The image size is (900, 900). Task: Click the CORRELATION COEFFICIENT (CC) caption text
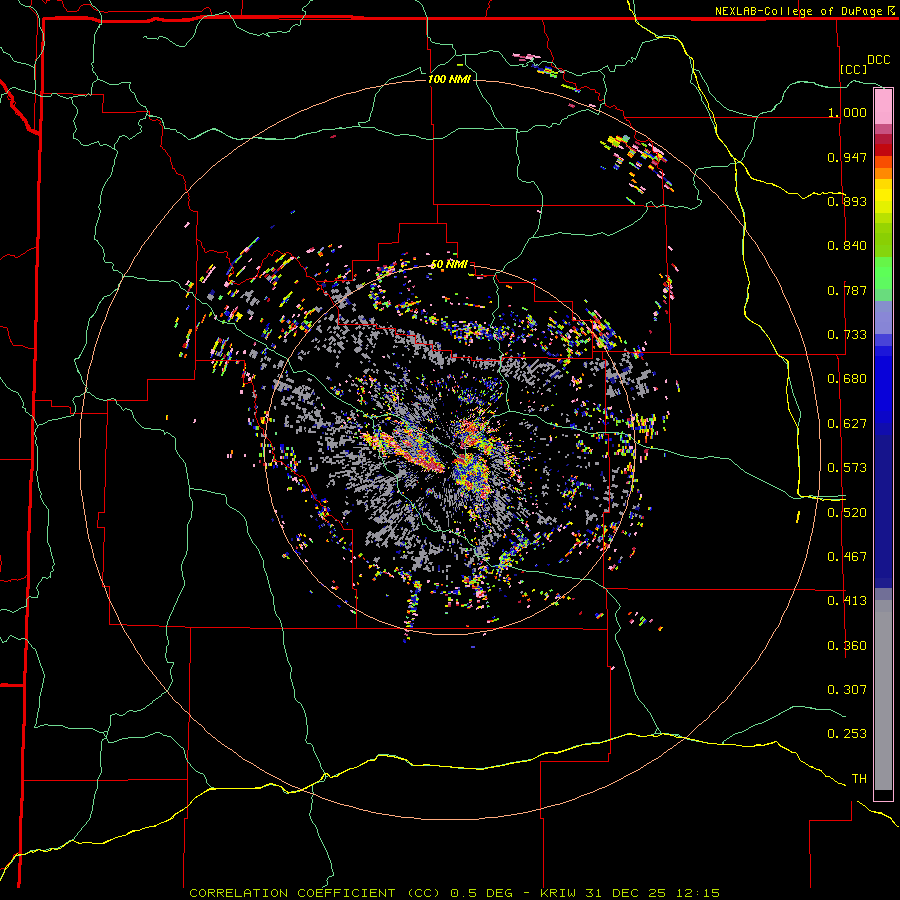coord(315,893)
